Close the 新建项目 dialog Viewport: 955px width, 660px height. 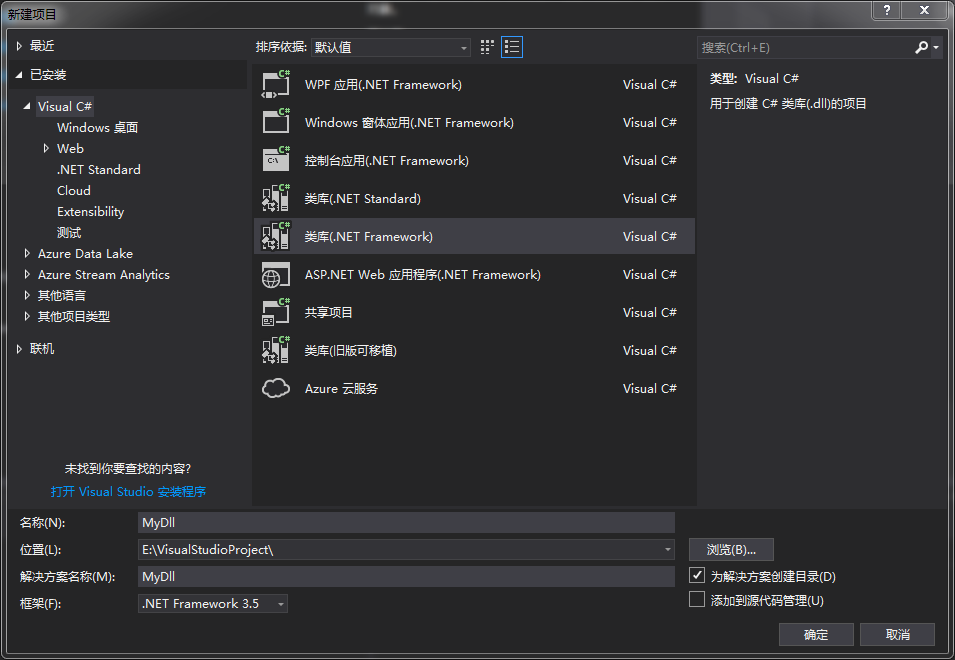925,10
